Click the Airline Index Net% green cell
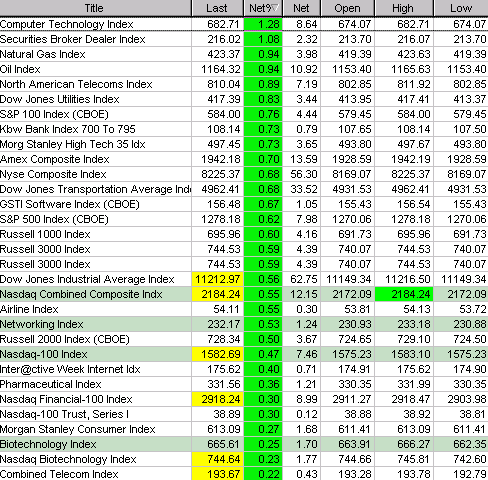This screenshot has width=488, height=480. click(263, 309)
